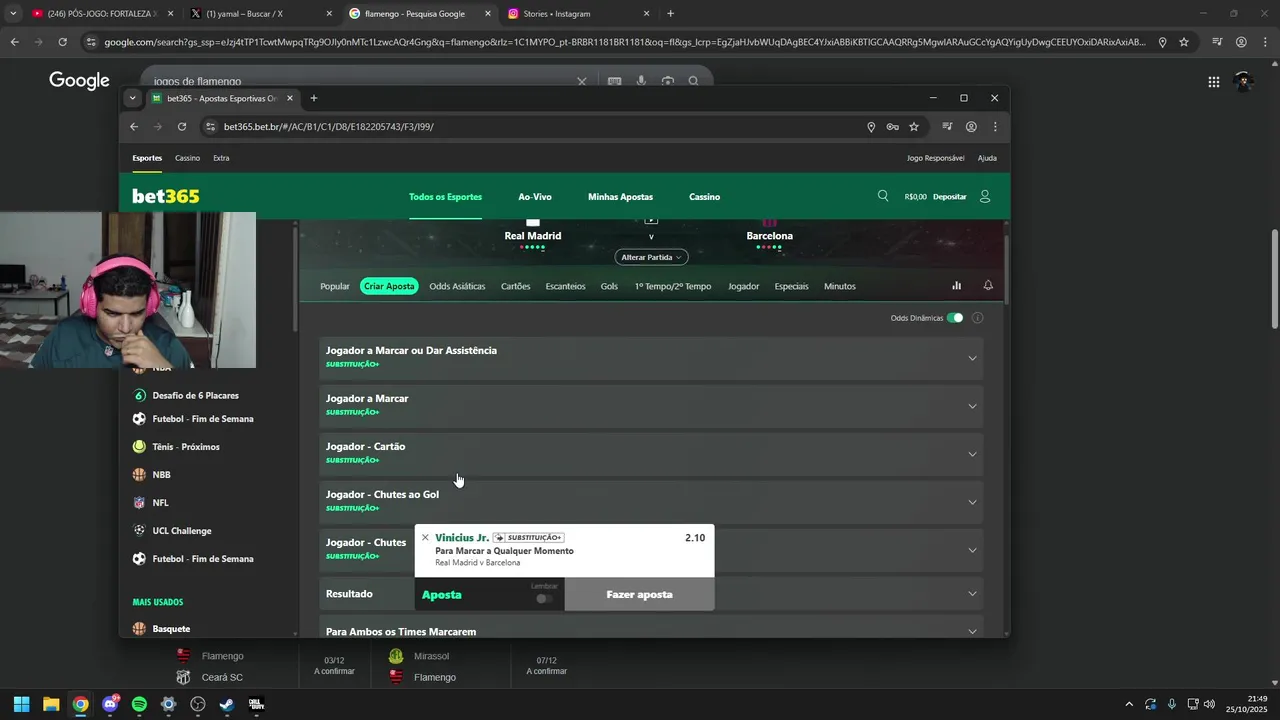Toggle the Odds Dinâmicas switch
Screen dimensions: 1280x720
pyautogui.click(x=955, y=318)
